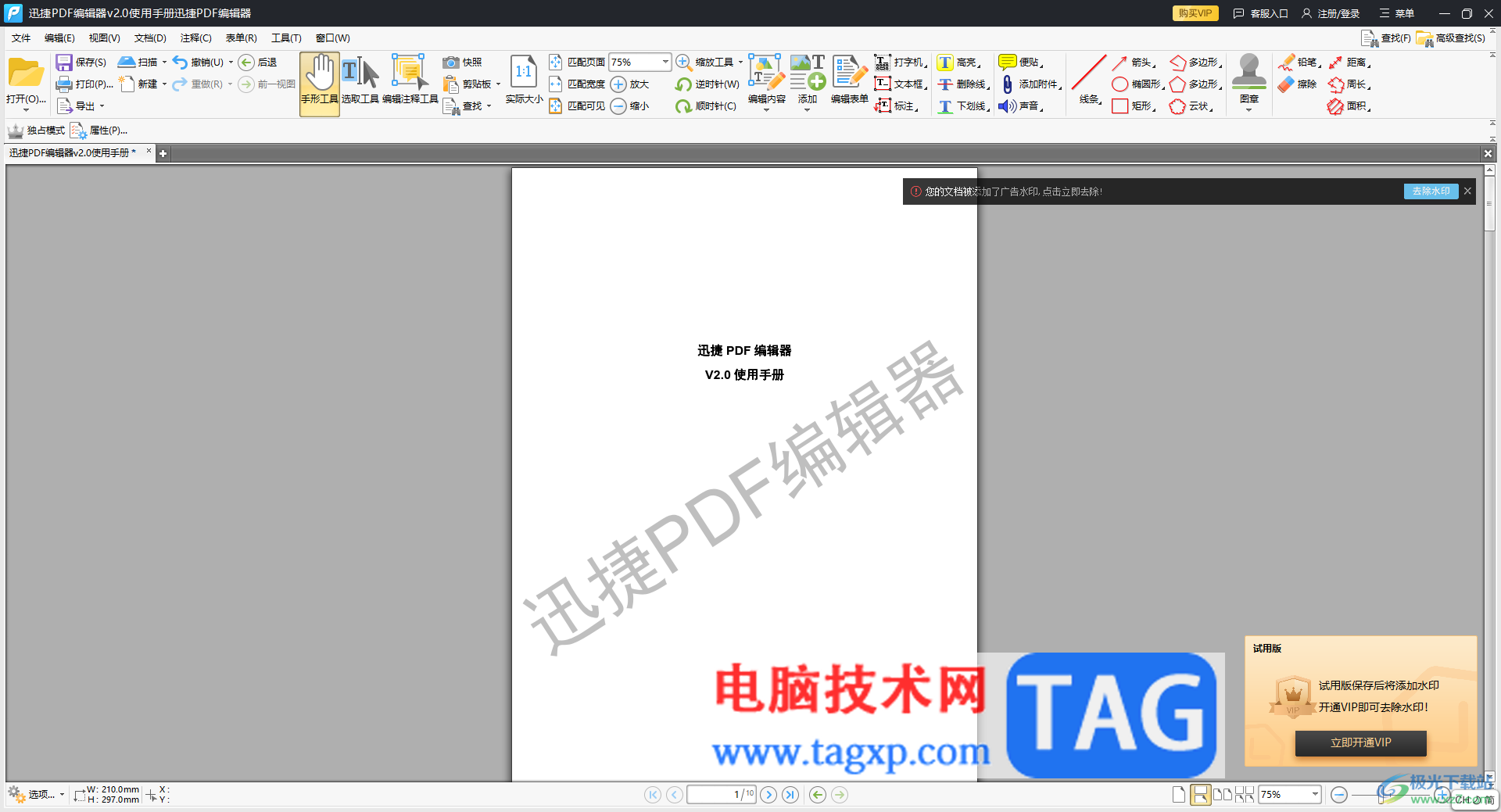Click the Buy VIP (购买VIP) button
The image size is (1501, 812).
[x=1195, y=13]
